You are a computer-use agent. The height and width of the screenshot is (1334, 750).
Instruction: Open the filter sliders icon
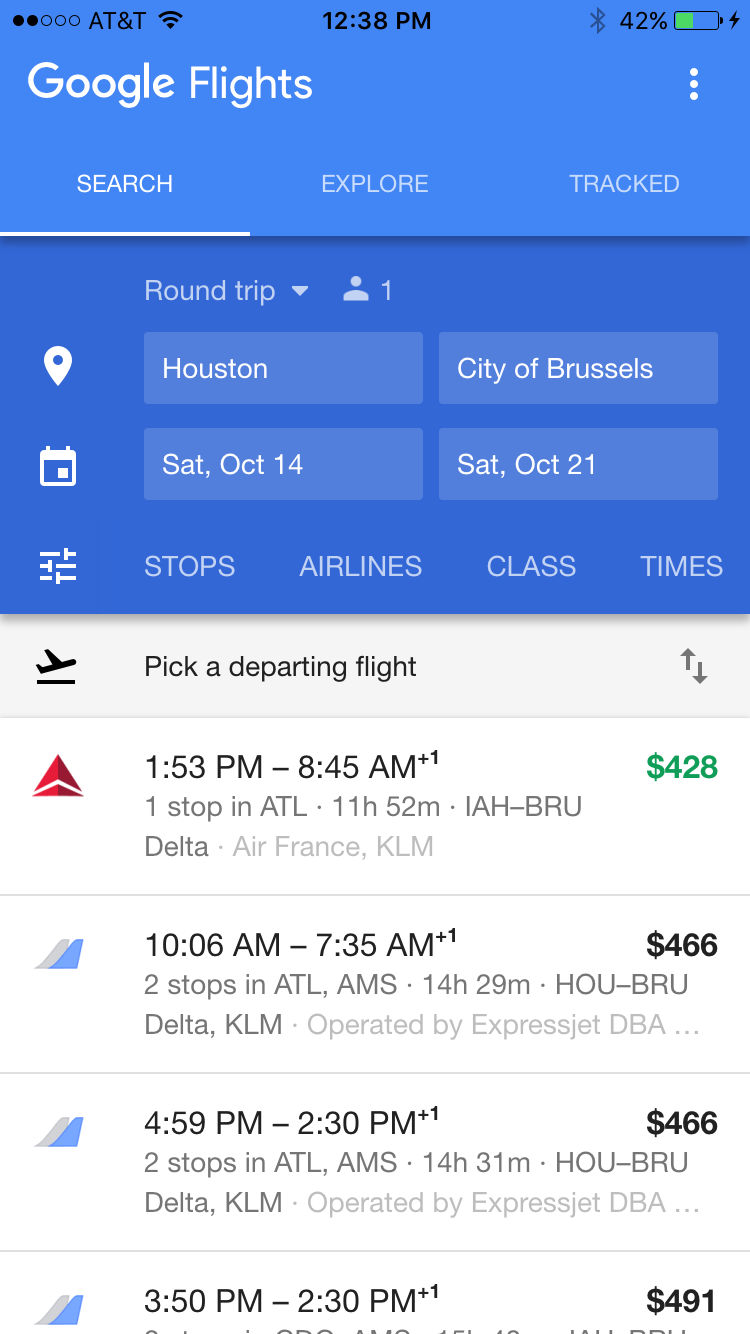point(58,566)
